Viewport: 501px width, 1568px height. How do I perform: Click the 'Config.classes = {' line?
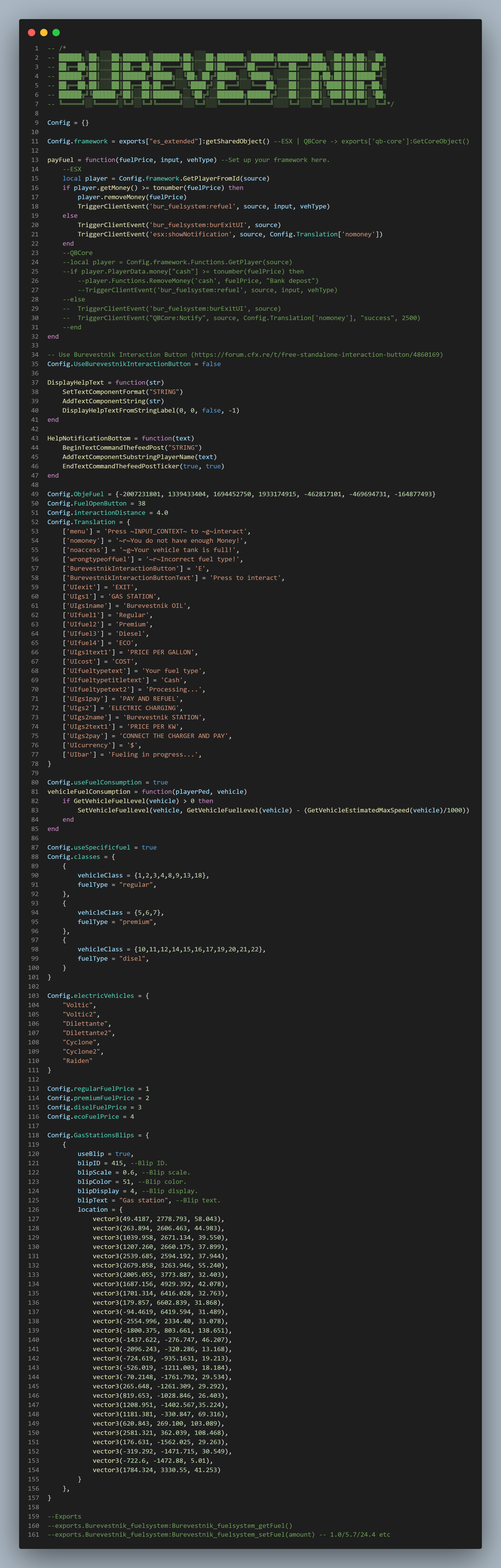click(x=81, y=857)
